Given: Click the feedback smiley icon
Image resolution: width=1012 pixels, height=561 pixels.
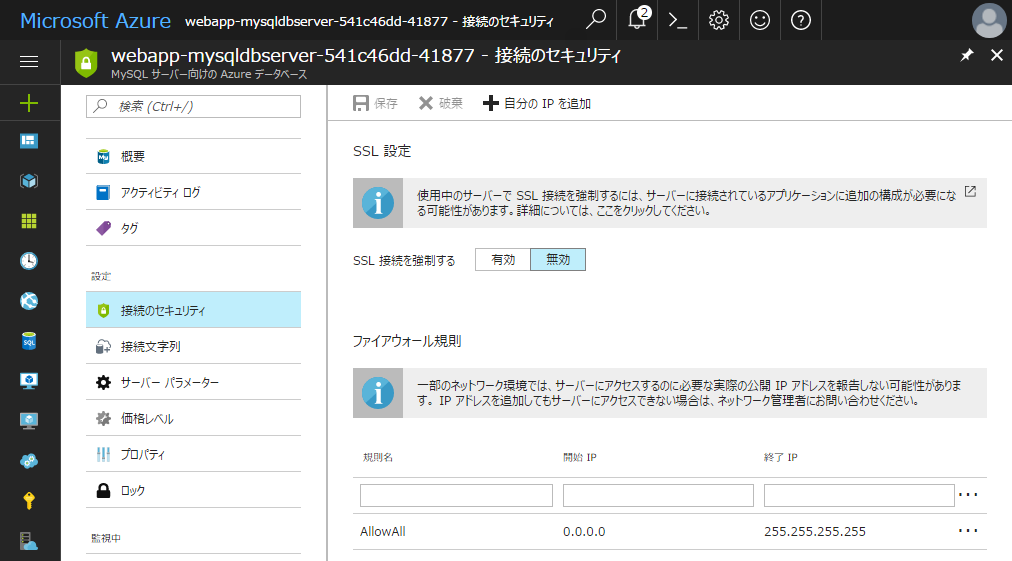Looking at the screenshot, I should point(759,20).
